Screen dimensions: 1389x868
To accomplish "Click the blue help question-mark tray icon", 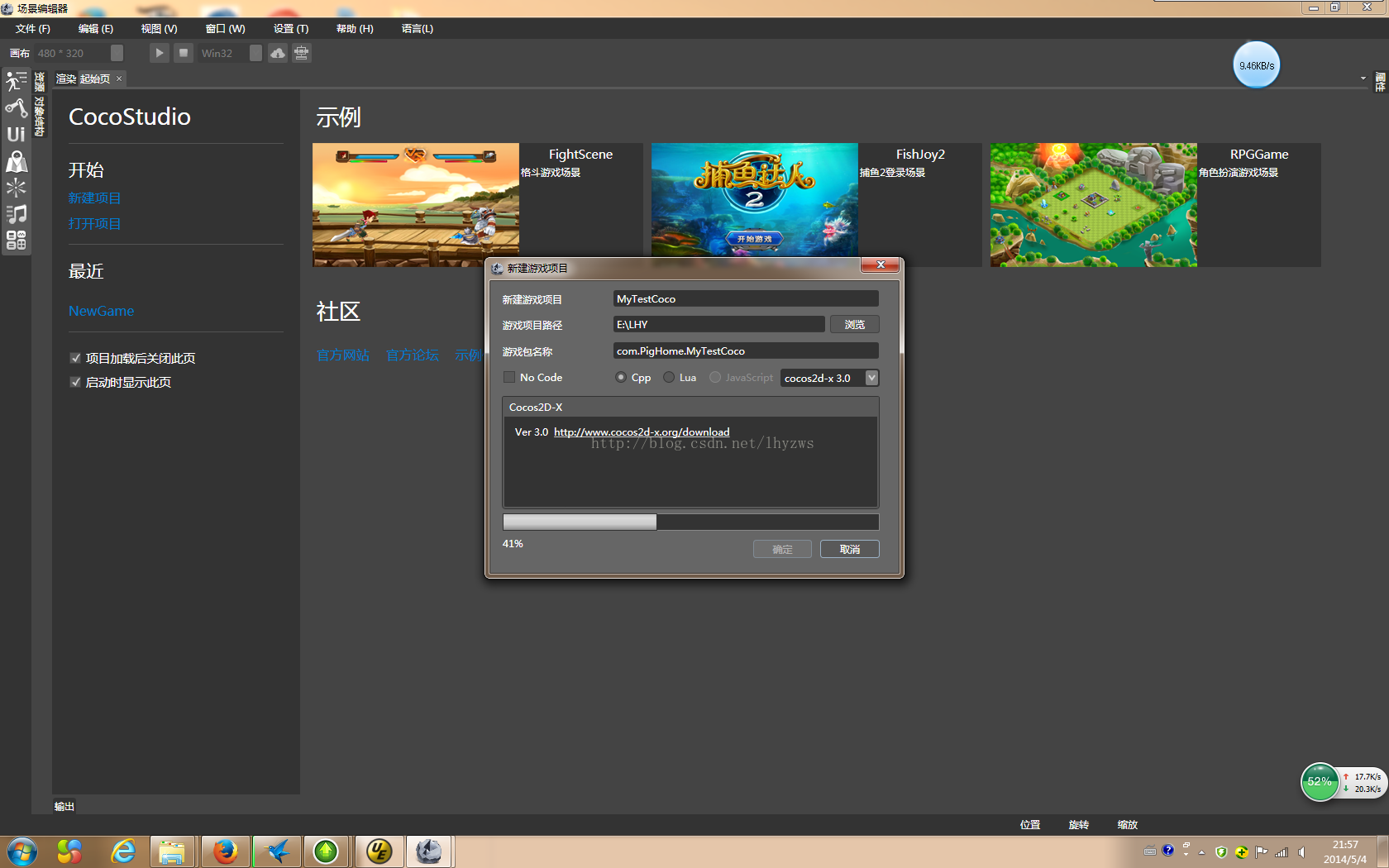I will (1167, 850).
